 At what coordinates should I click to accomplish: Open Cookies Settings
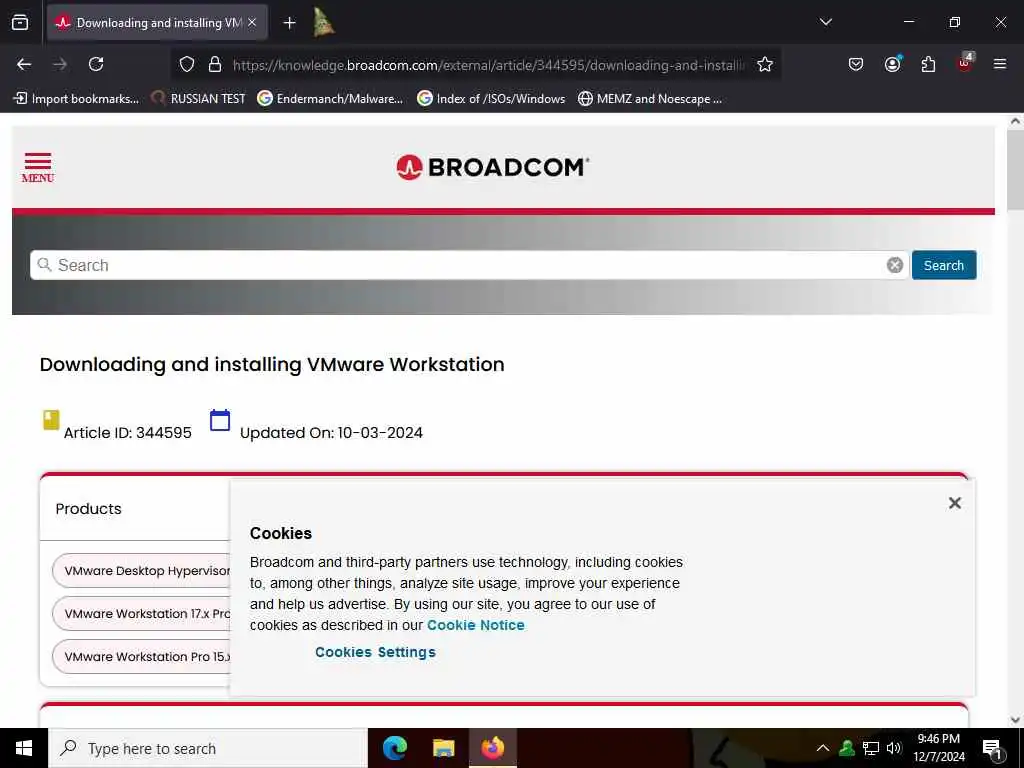375,652
